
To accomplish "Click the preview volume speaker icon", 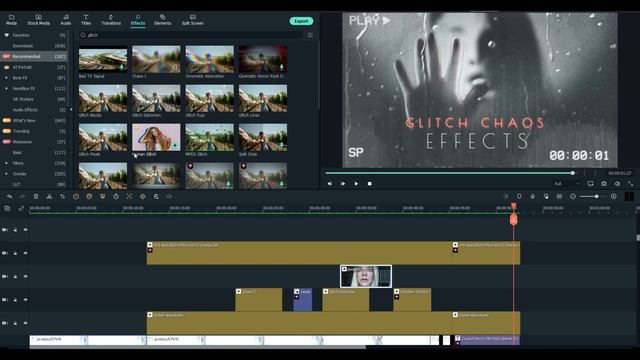I will (x=617, y=184).
